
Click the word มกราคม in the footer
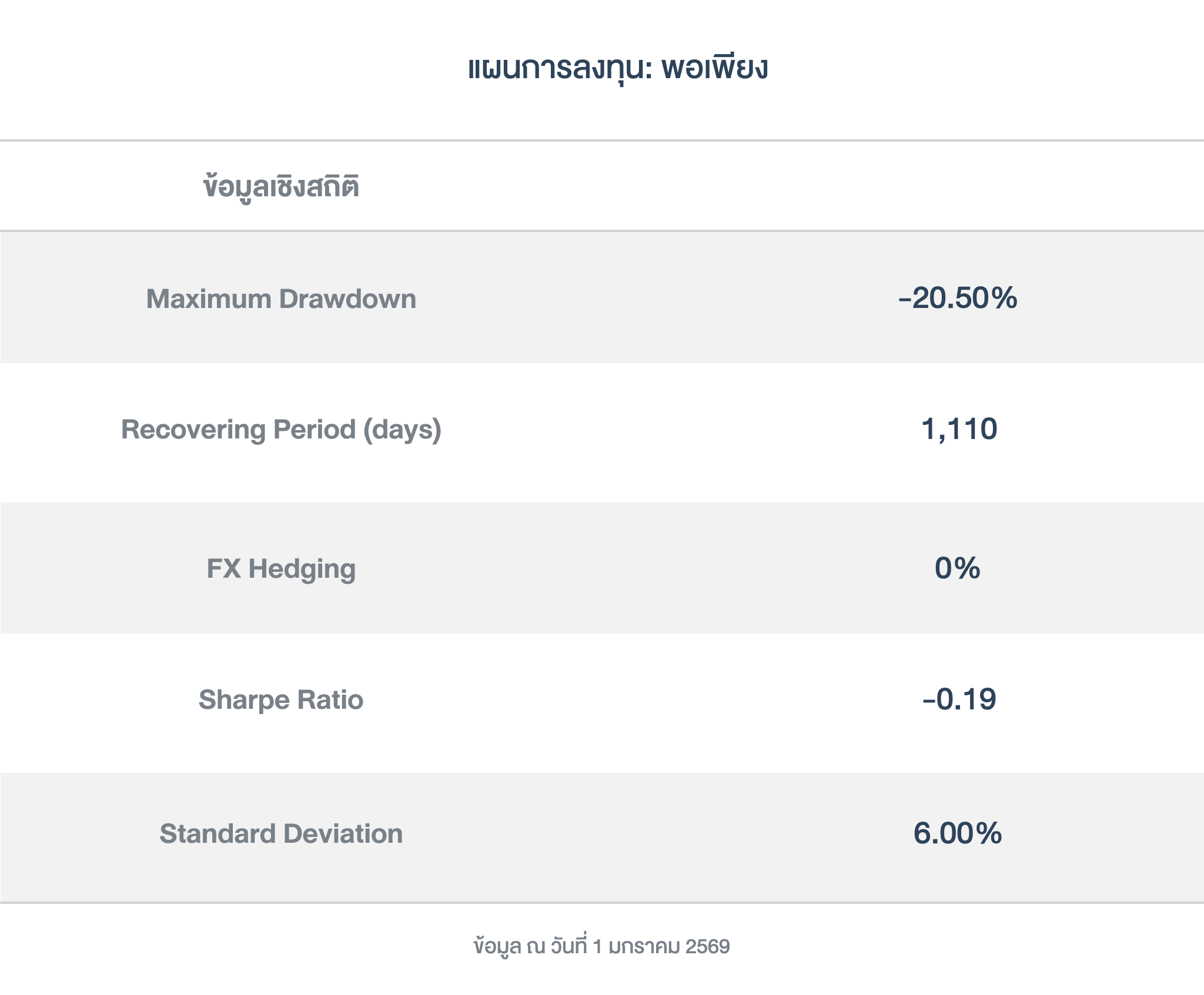(644, 947)
